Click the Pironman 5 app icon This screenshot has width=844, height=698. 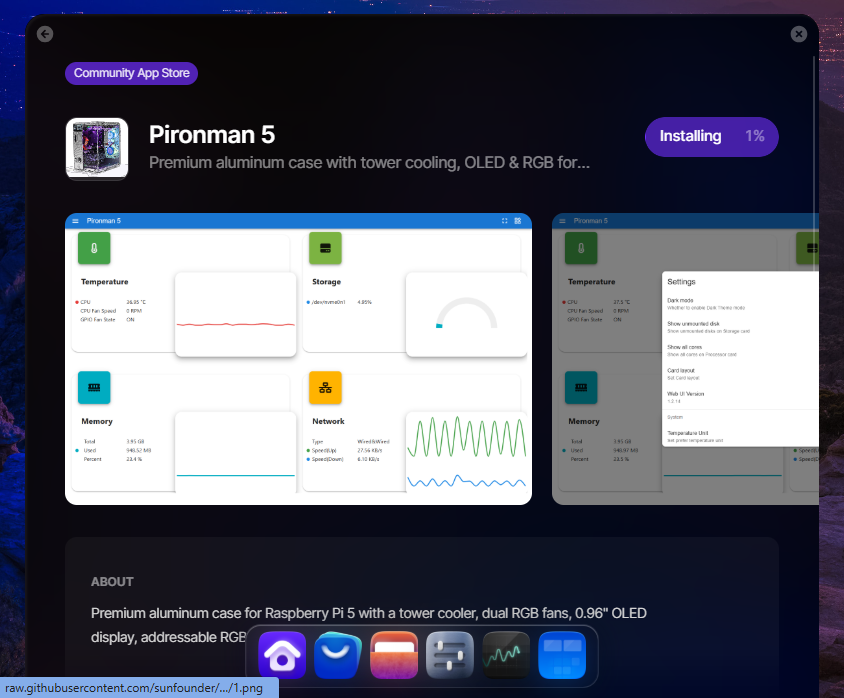coord(97,149)
